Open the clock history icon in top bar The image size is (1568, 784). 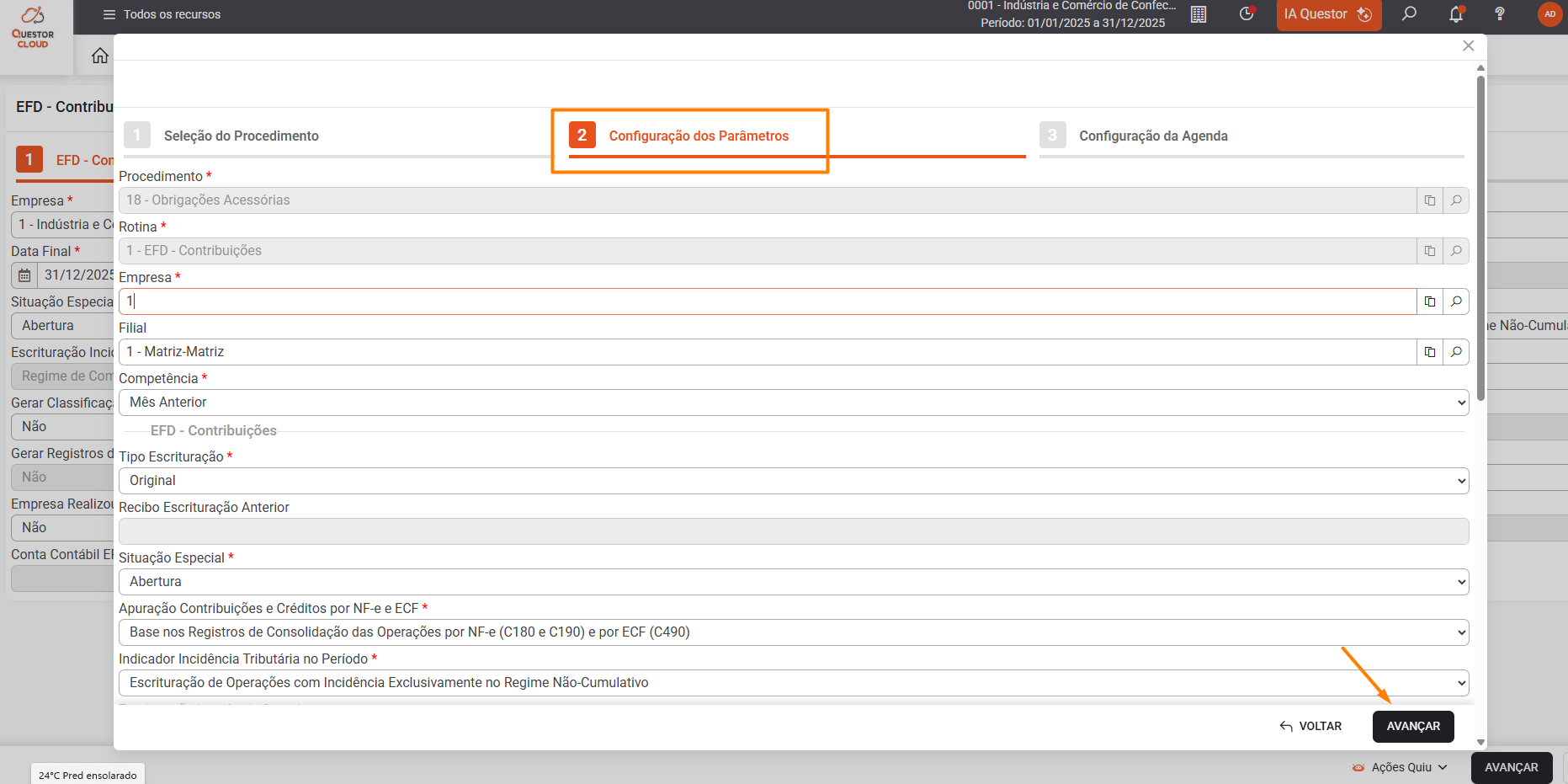[1246, 14]
